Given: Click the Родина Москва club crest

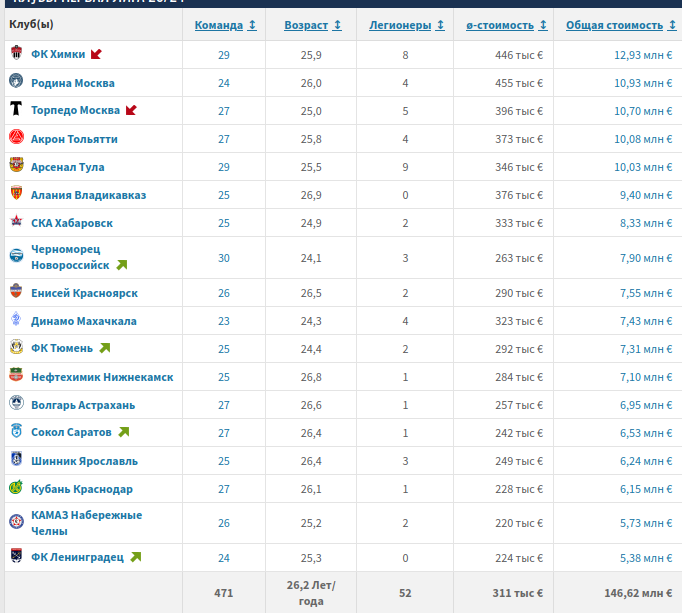Looking at the screenshot, I should [17, 80].
